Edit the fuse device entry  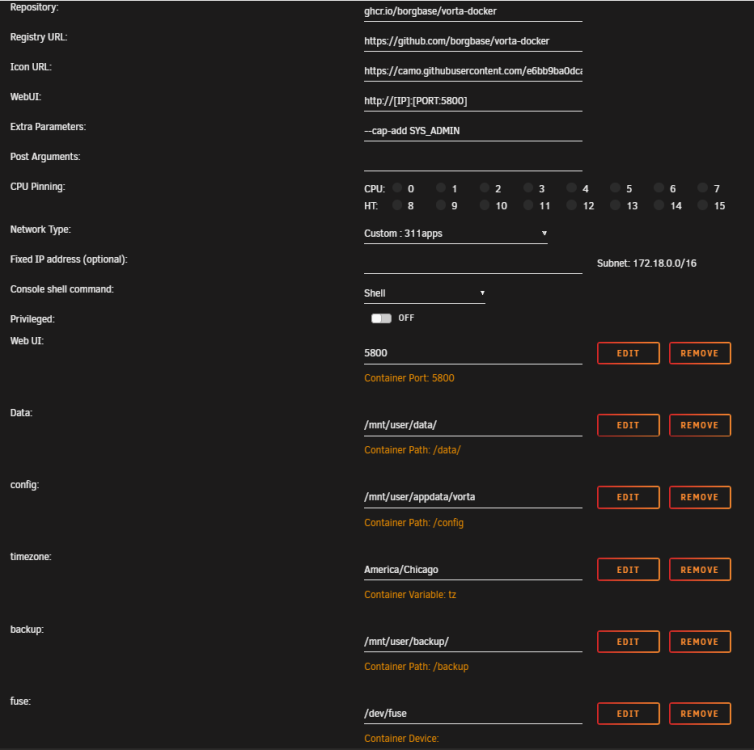coord(628,713)
